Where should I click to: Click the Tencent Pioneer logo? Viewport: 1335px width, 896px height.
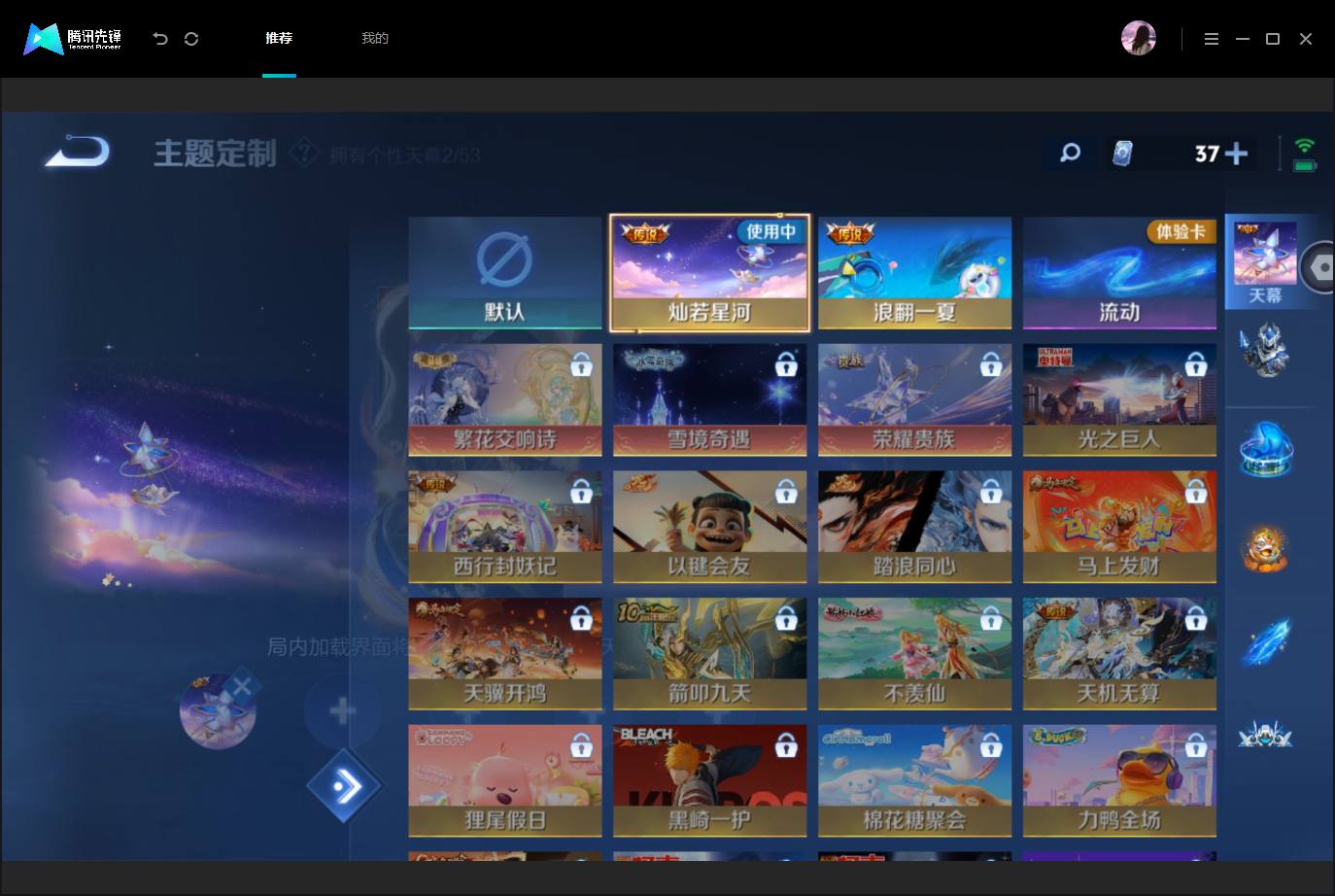point(73,39)
